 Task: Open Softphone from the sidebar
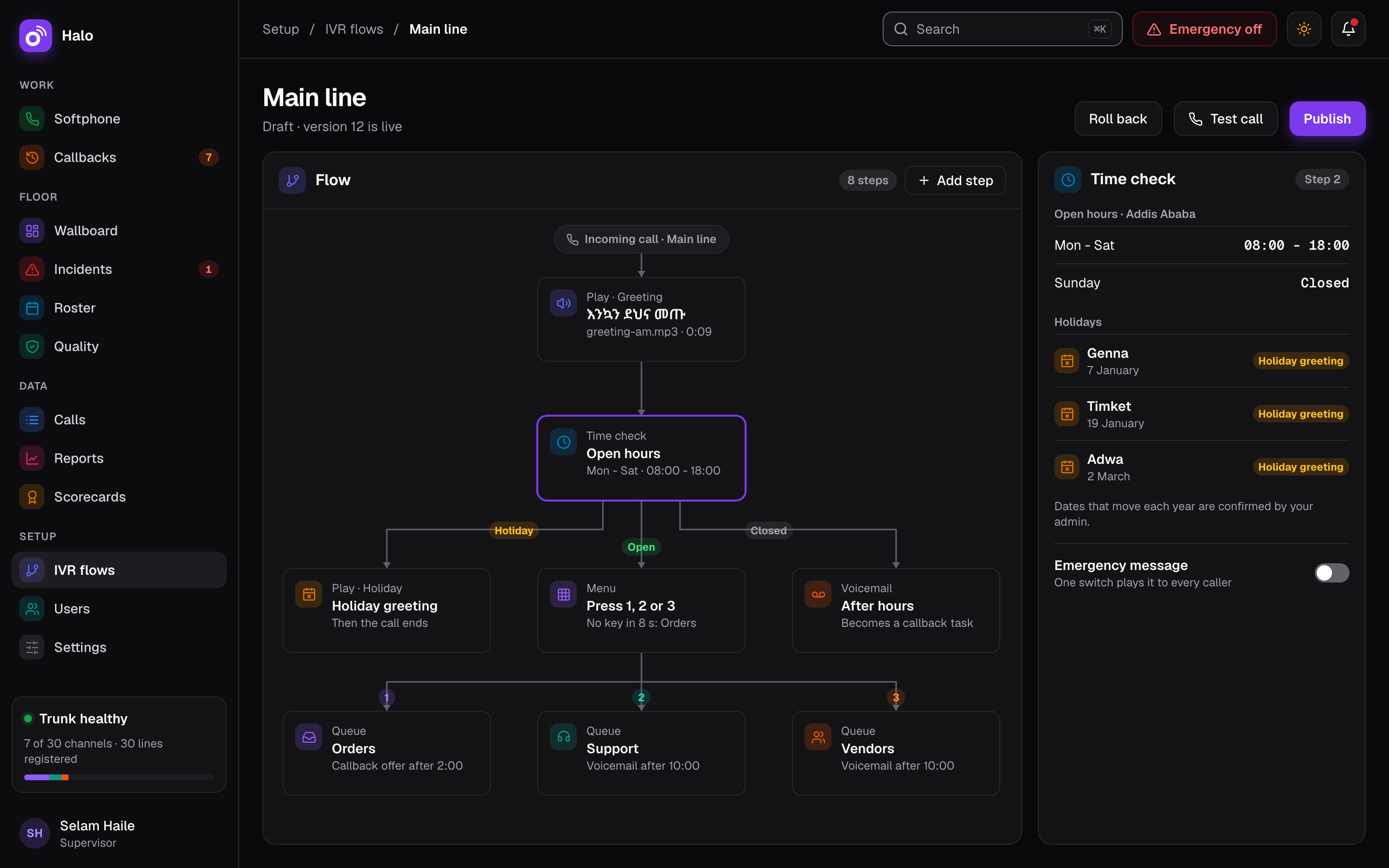point(119,119)
